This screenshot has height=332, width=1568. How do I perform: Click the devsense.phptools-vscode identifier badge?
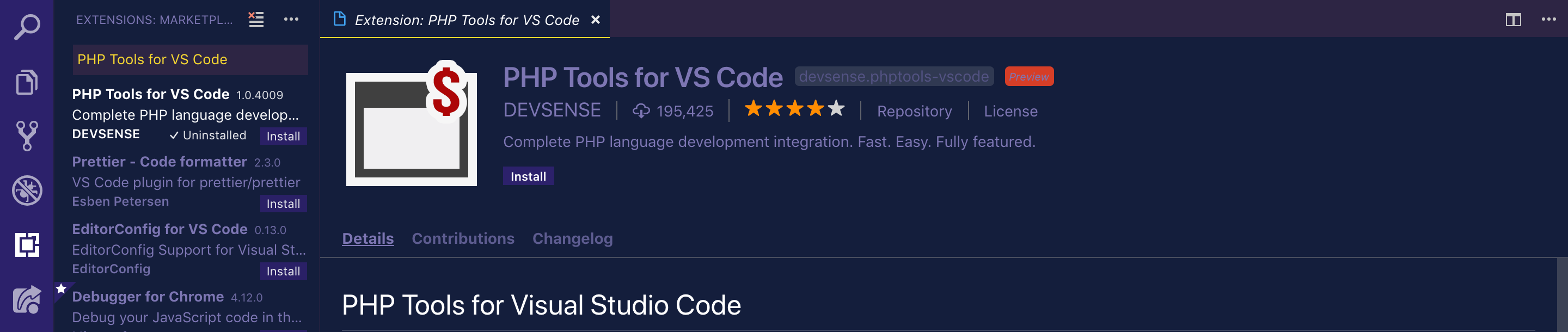(893, 77)
